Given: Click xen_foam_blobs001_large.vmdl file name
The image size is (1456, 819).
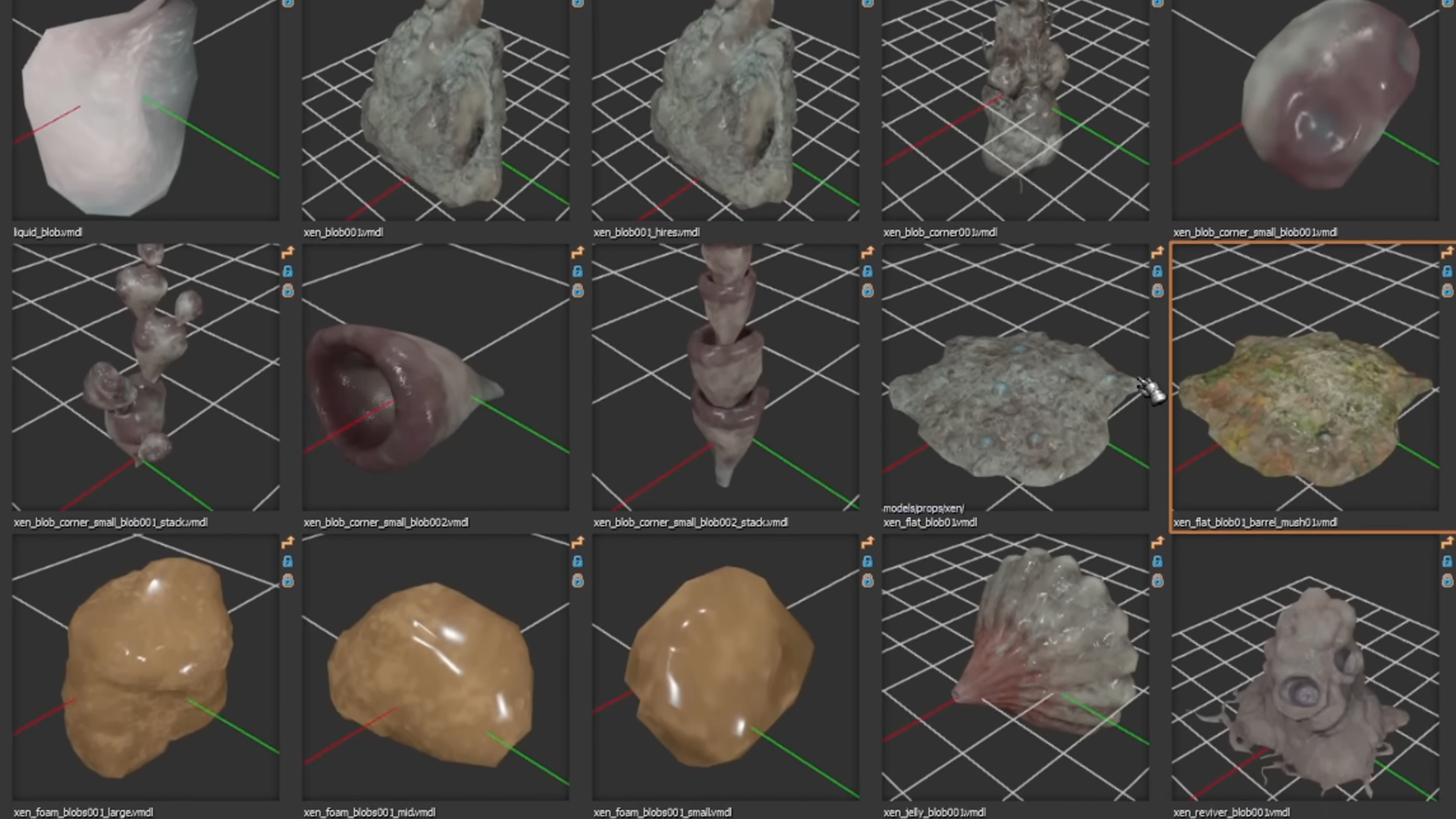Looking at the screenshot, I should point(83,812).
